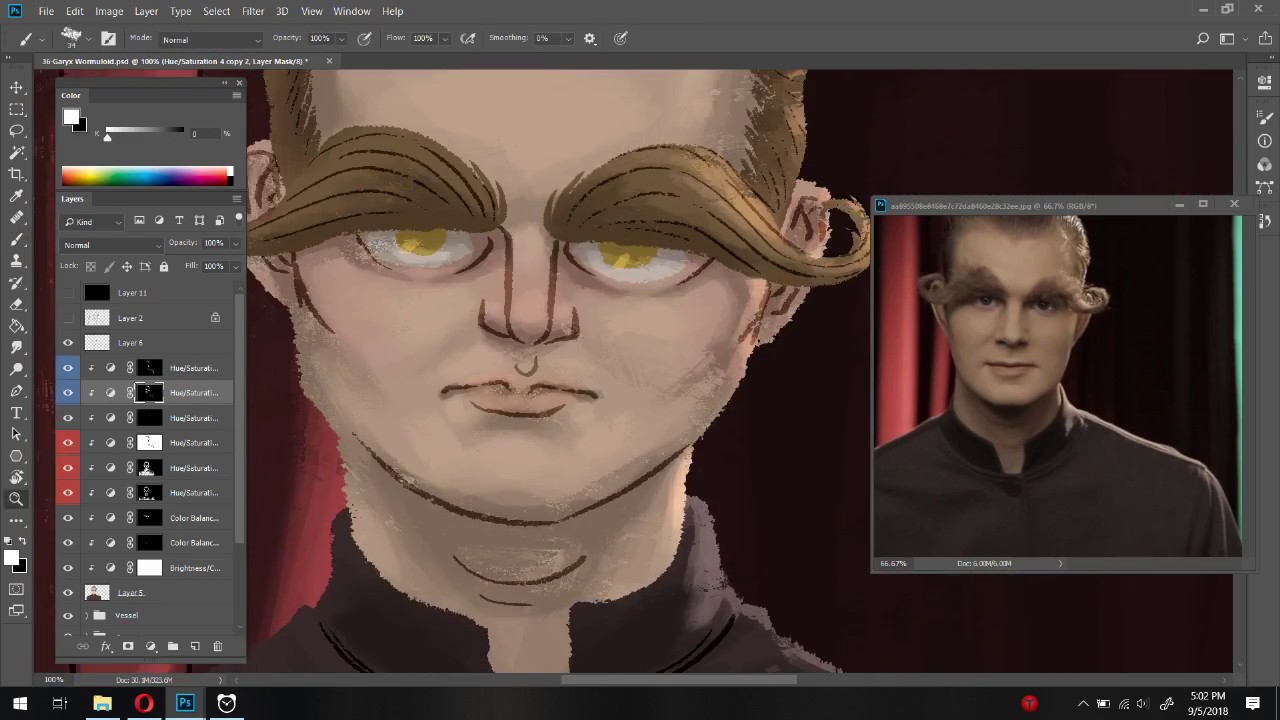The image size is (1280, 720).
Task: Select the Path Selection tool
Action: click(x=17, y=434)
